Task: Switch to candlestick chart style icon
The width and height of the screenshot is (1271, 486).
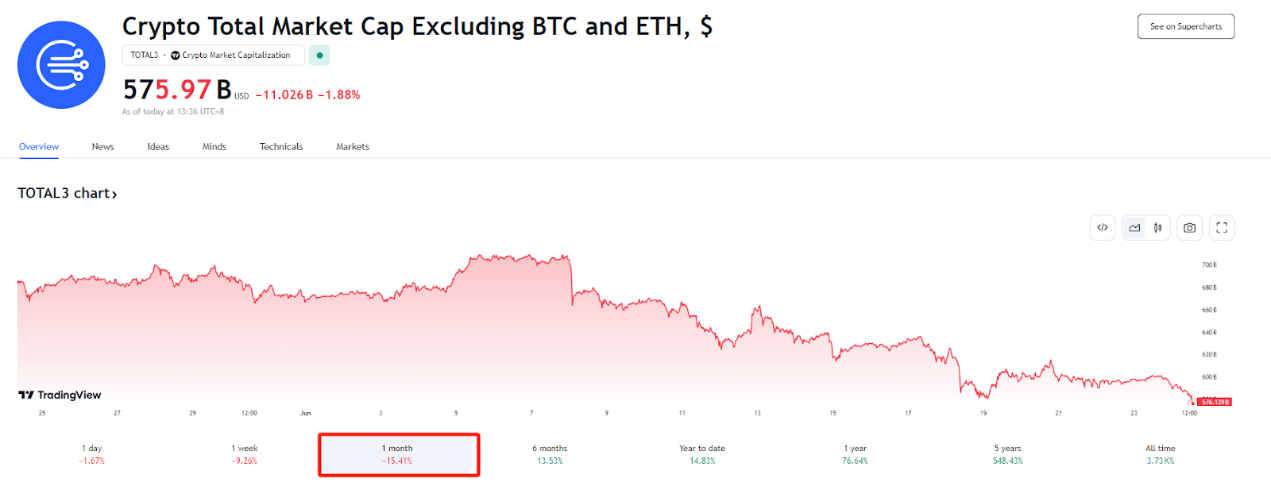Action: [1158, 228]
